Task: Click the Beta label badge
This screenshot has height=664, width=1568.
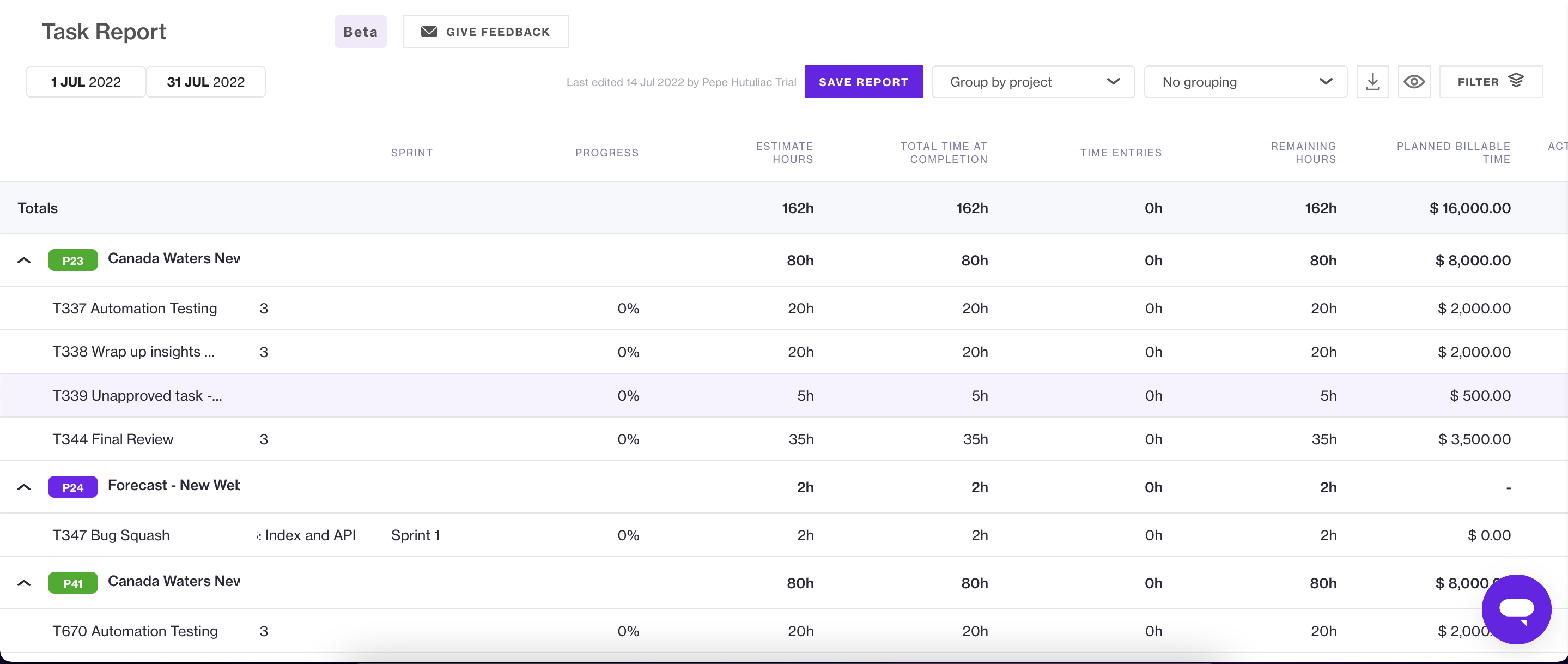Action: 360,32
